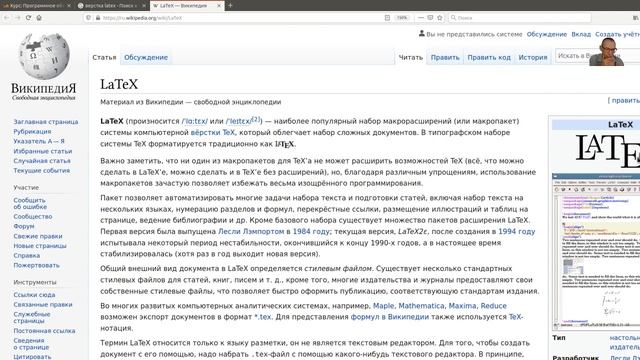The image size is (640, 360).
Task: Click the magnifier icon in browser search box
Action: pos(453,18)
